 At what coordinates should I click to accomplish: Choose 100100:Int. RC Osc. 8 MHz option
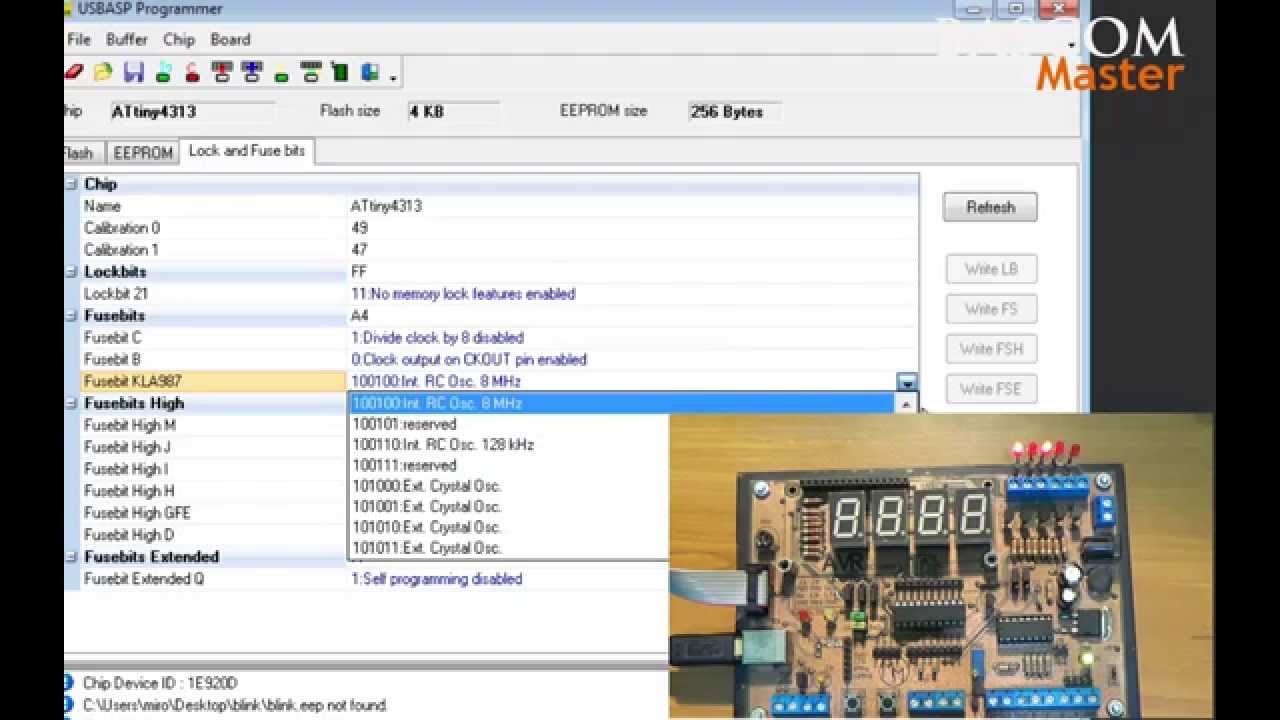coord(623,403)
